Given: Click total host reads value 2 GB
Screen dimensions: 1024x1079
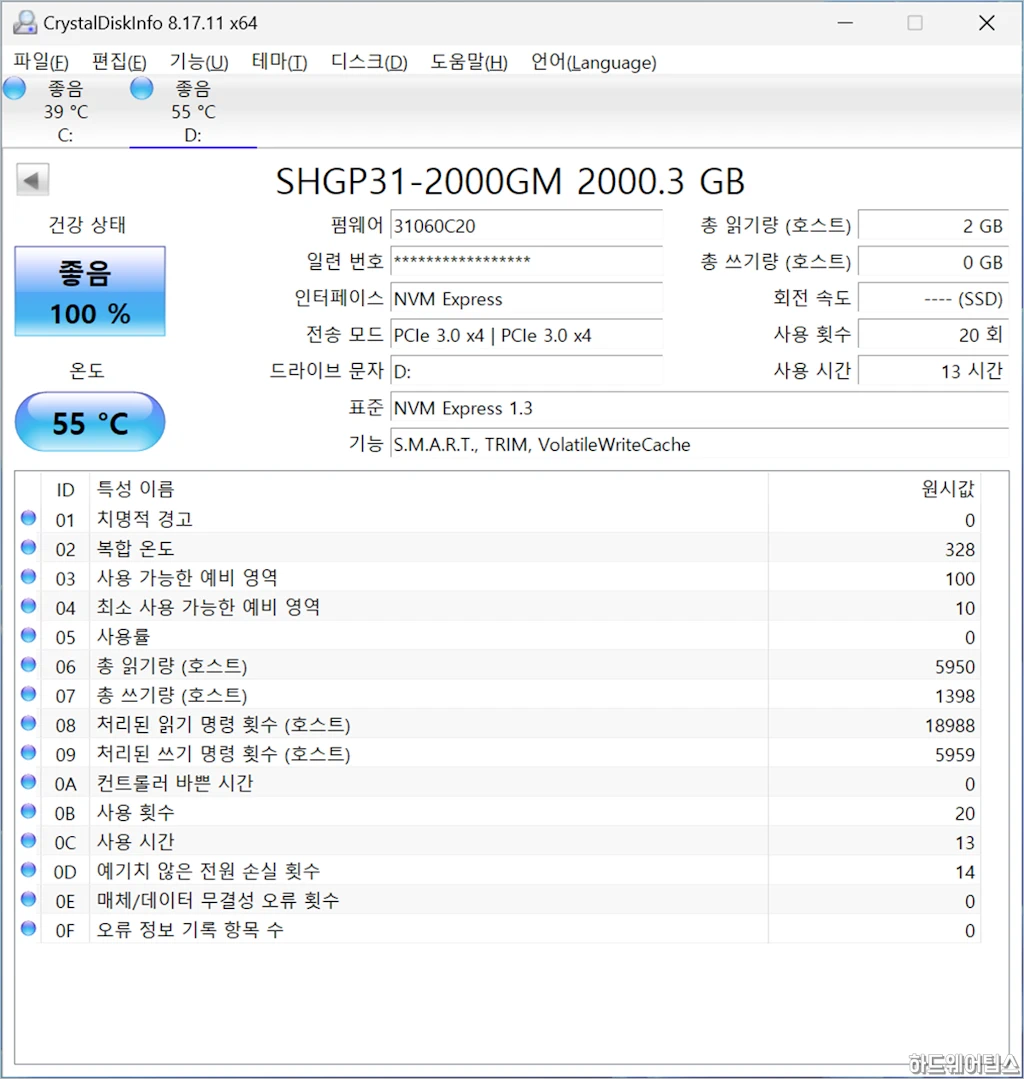Looking at the screenshot, I should pyautogui.click(x=933, y=226).
